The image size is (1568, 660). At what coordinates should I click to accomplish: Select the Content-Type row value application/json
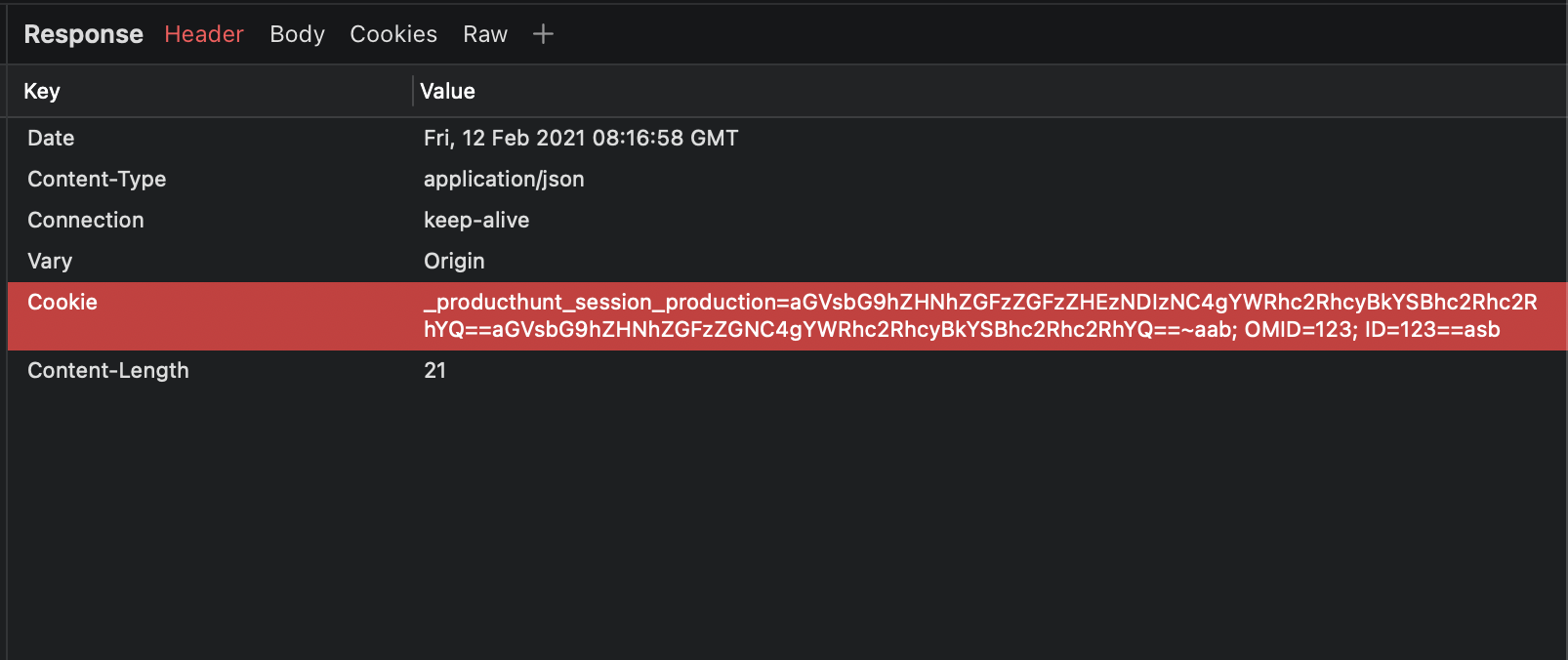pos(504,179)
